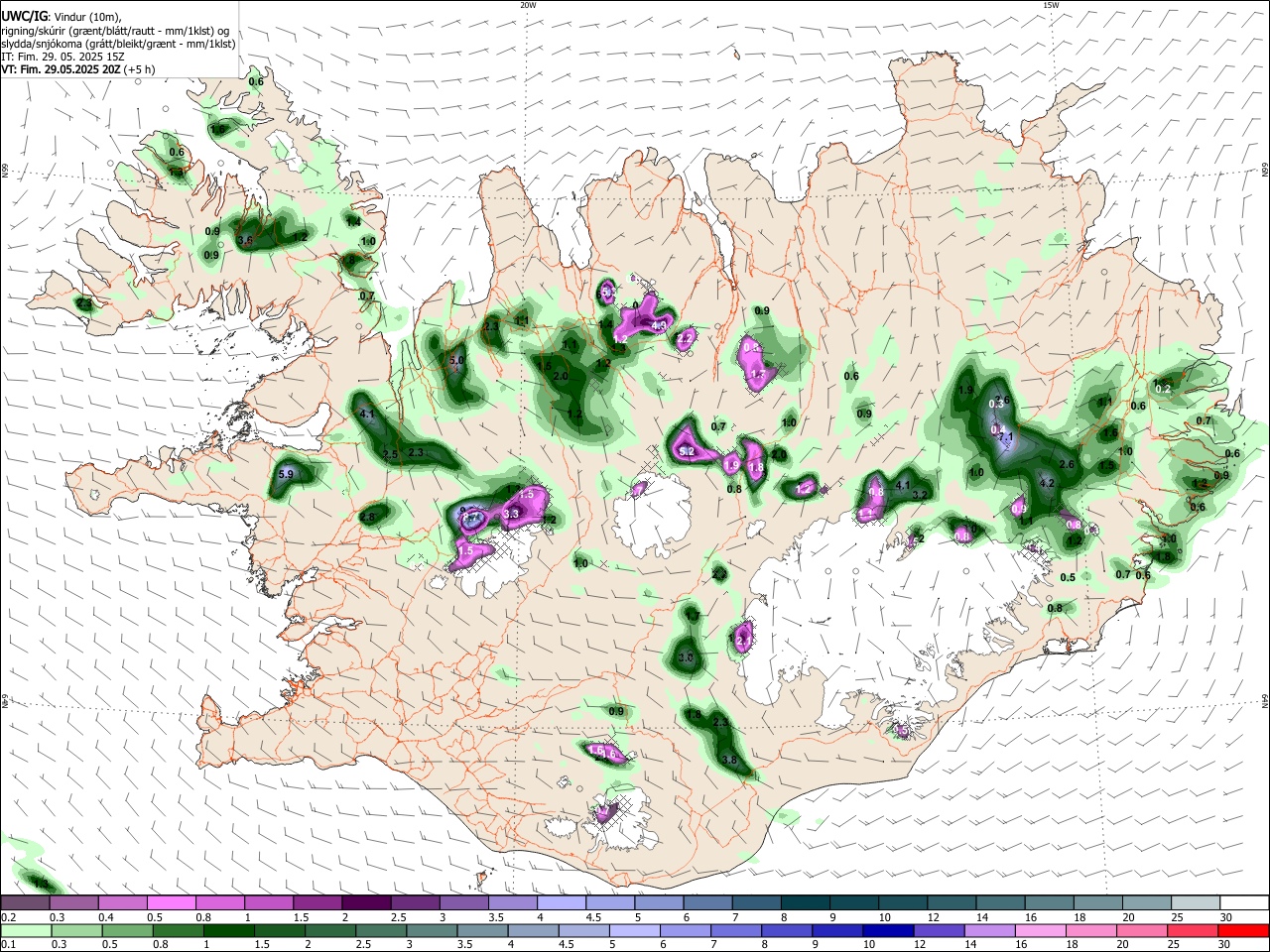Image resolution: width=1270 pixels, height=952 pixels.
Task: Pick the dark purple snow swatch between 2 and 2.5
Action: (366, 903)
